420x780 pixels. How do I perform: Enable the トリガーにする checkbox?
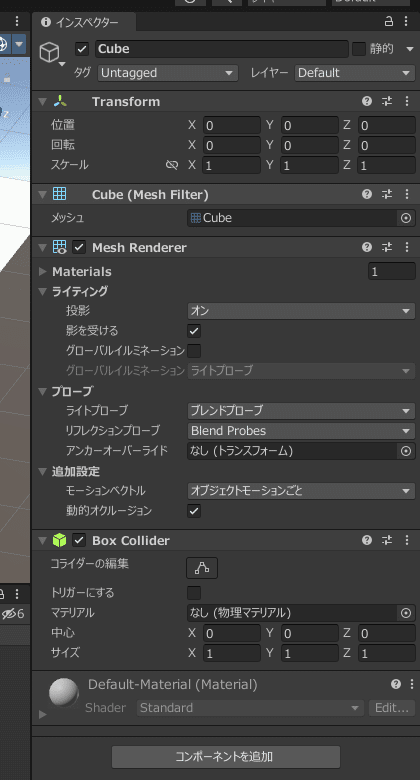[x=194, y=592]
